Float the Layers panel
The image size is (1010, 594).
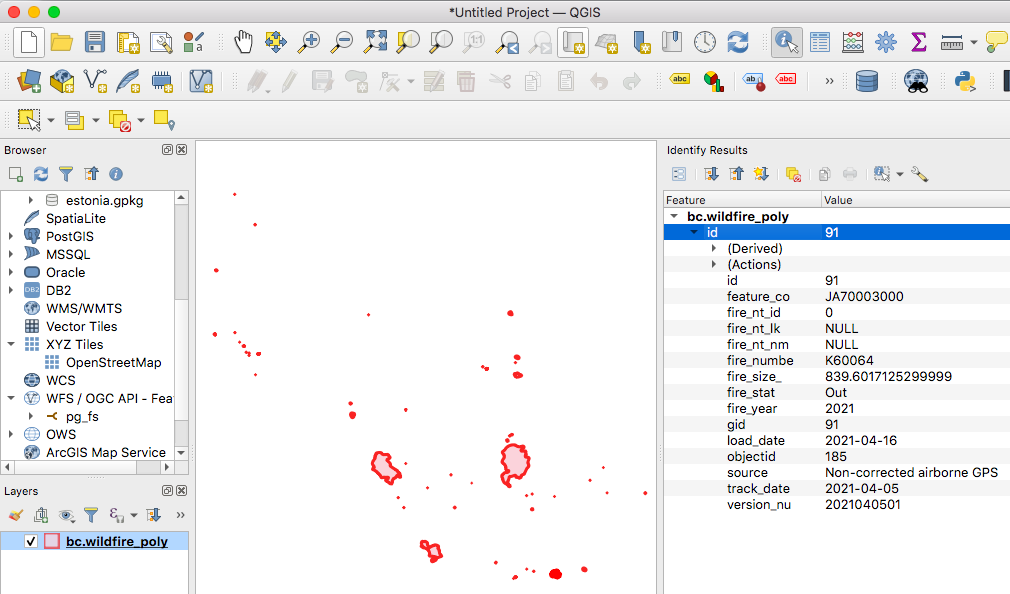tap(167, 490)
